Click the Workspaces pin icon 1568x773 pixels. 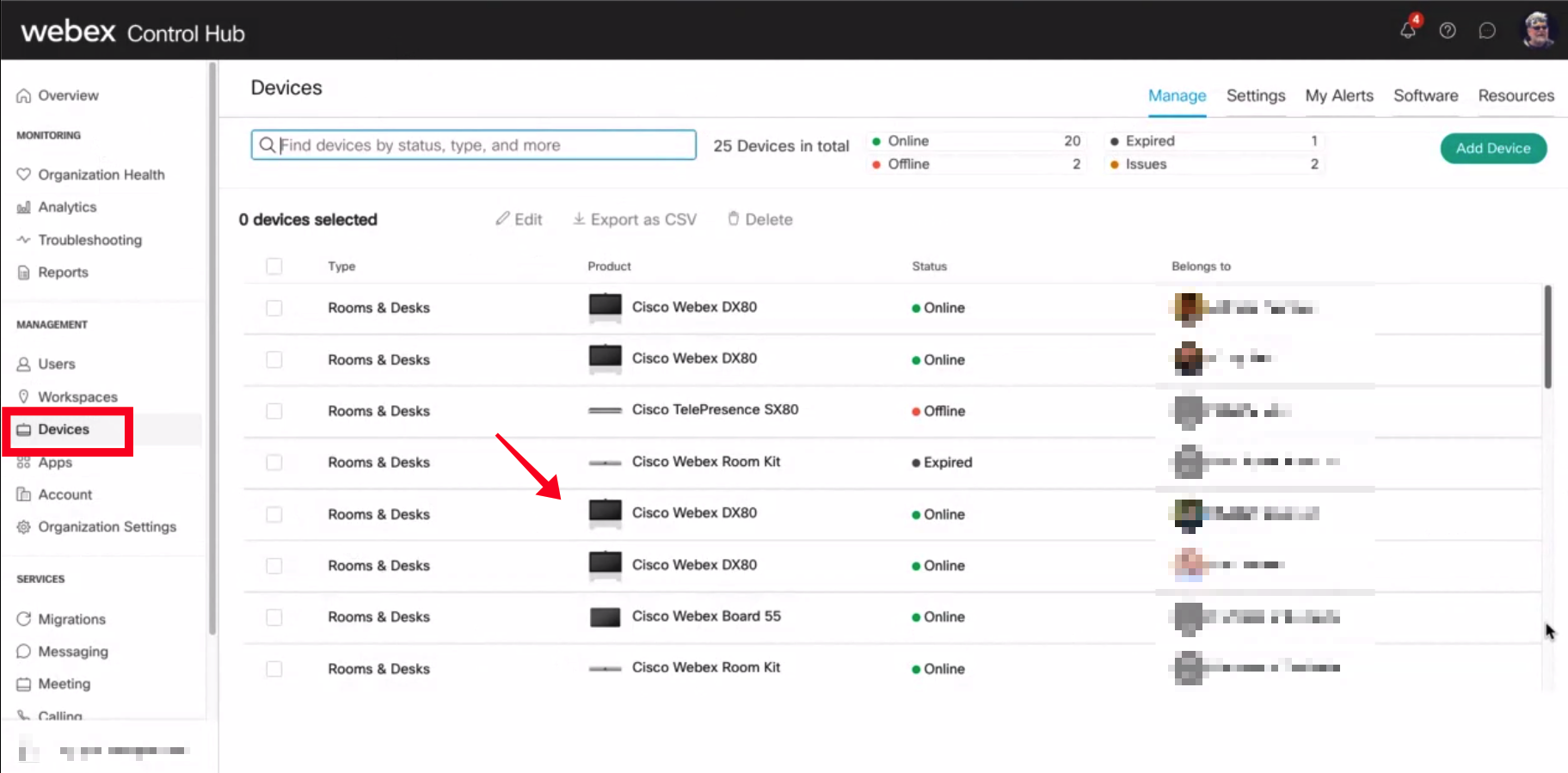pos(24,396)
